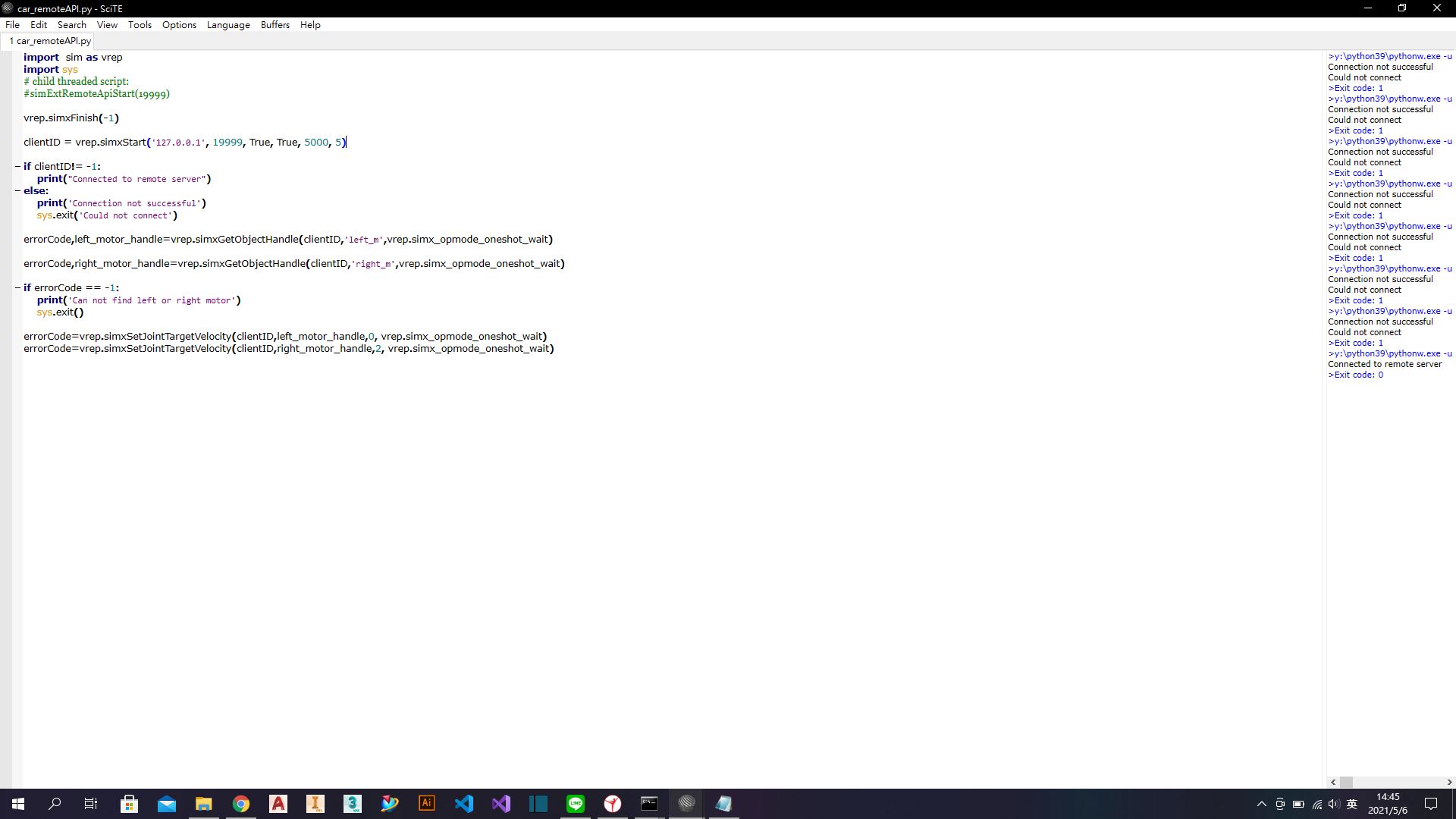1456x819 pixels.
Task: Open the volume control tray icon
Action: coord(1334,804)
